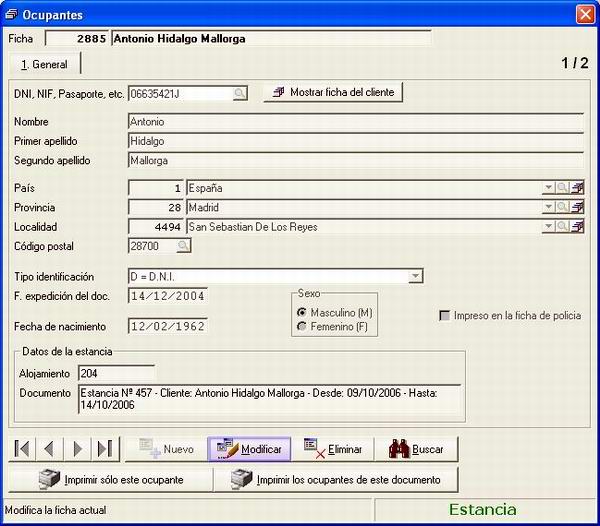This screenshot has width=600, height=526.
Task: Select the Femenino (F) radio button
Action: point(302,326)
